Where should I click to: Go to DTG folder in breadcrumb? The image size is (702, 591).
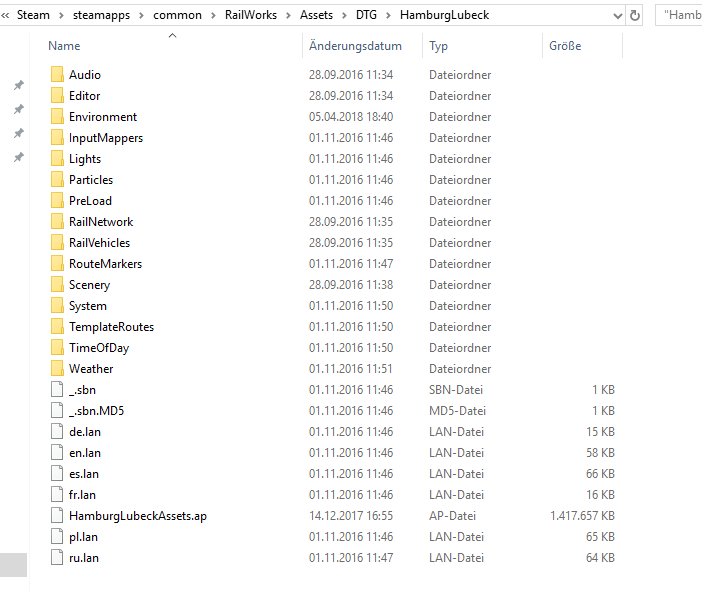tap(366, 15)
